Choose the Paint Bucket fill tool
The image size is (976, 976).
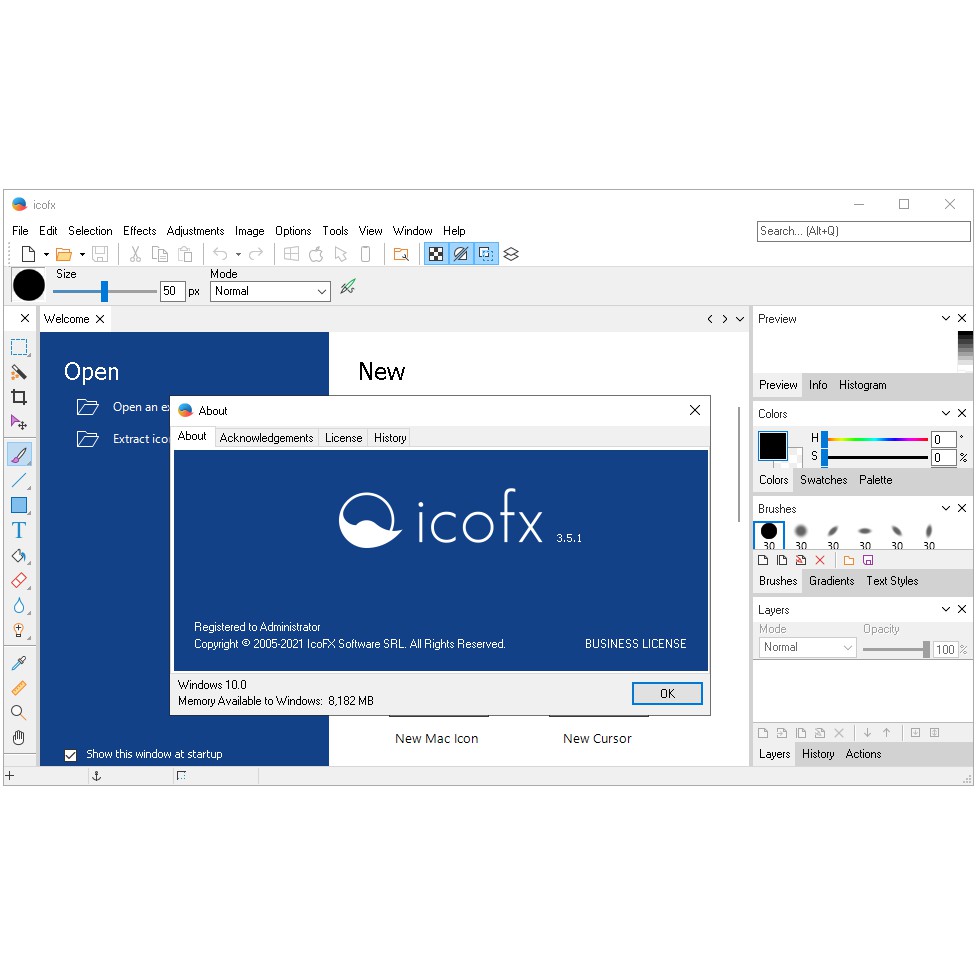click(x=19, y=555)
